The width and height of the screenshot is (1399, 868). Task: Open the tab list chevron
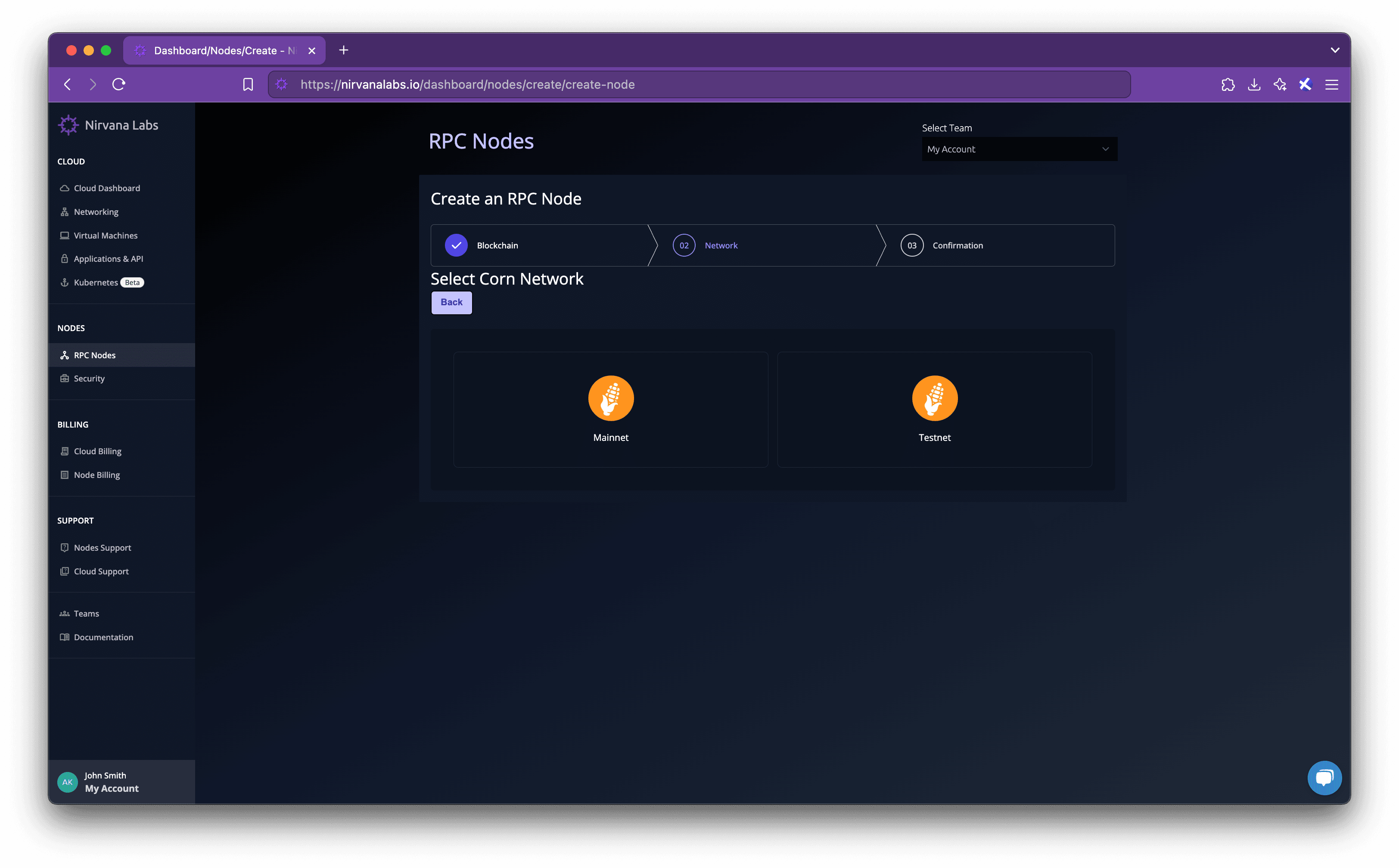(1335, 50)
